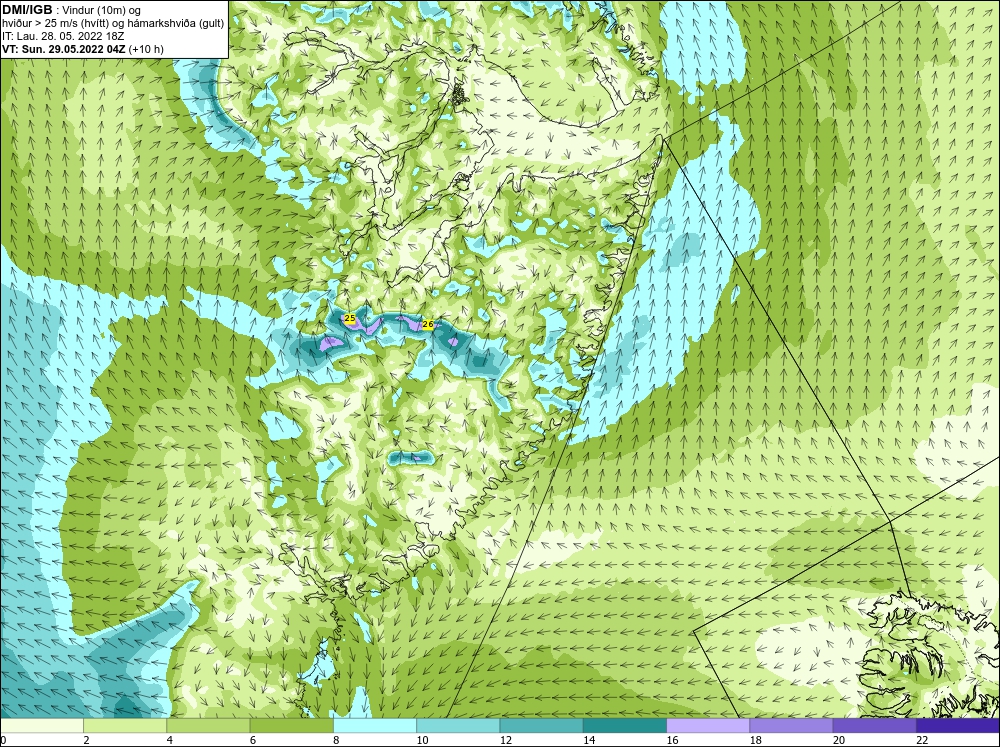Click the scale value 4
This screenshot has height=747, width=1000.
point(169,740)
